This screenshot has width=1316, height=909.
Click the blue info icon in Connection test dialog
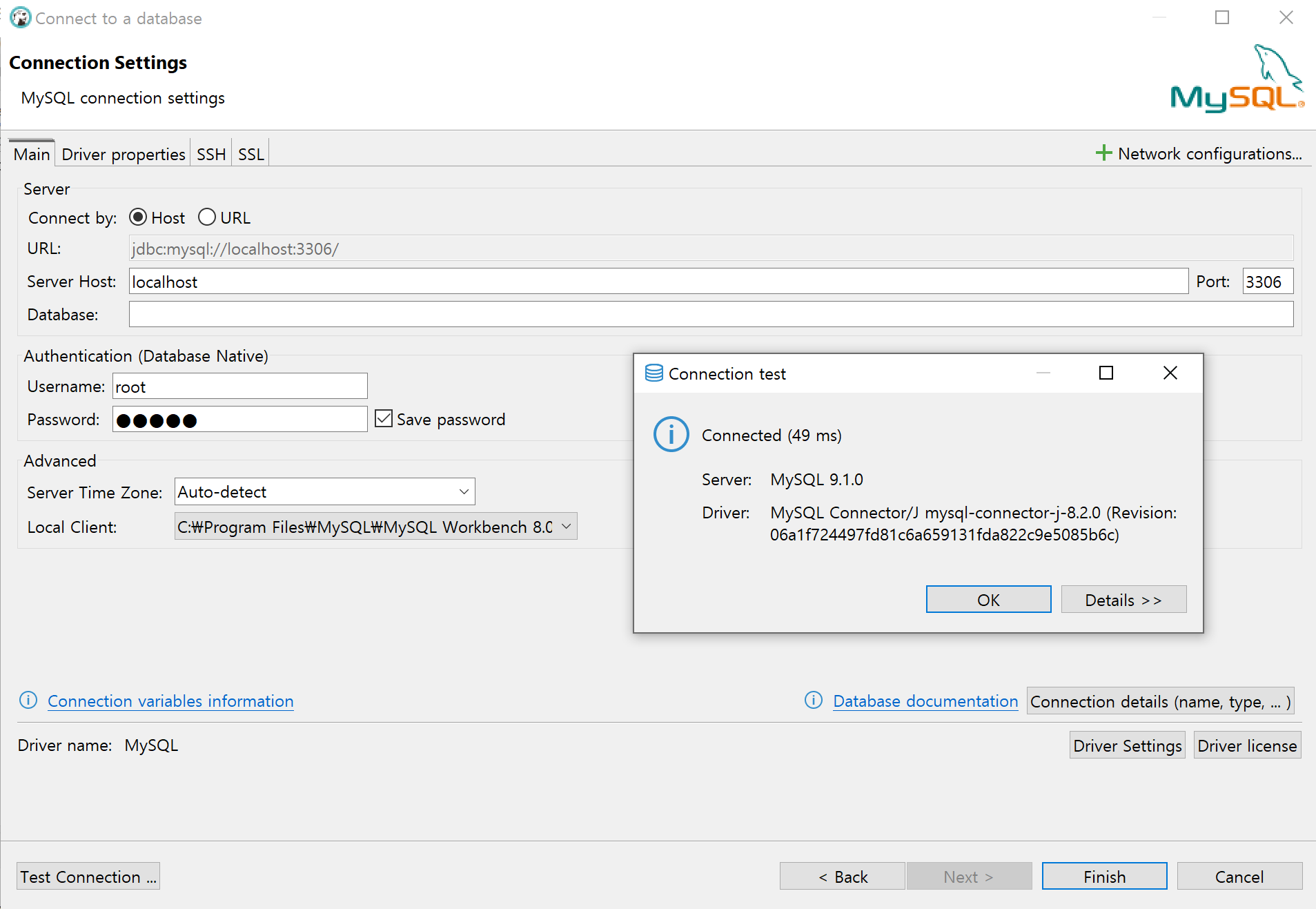(671, 435)
